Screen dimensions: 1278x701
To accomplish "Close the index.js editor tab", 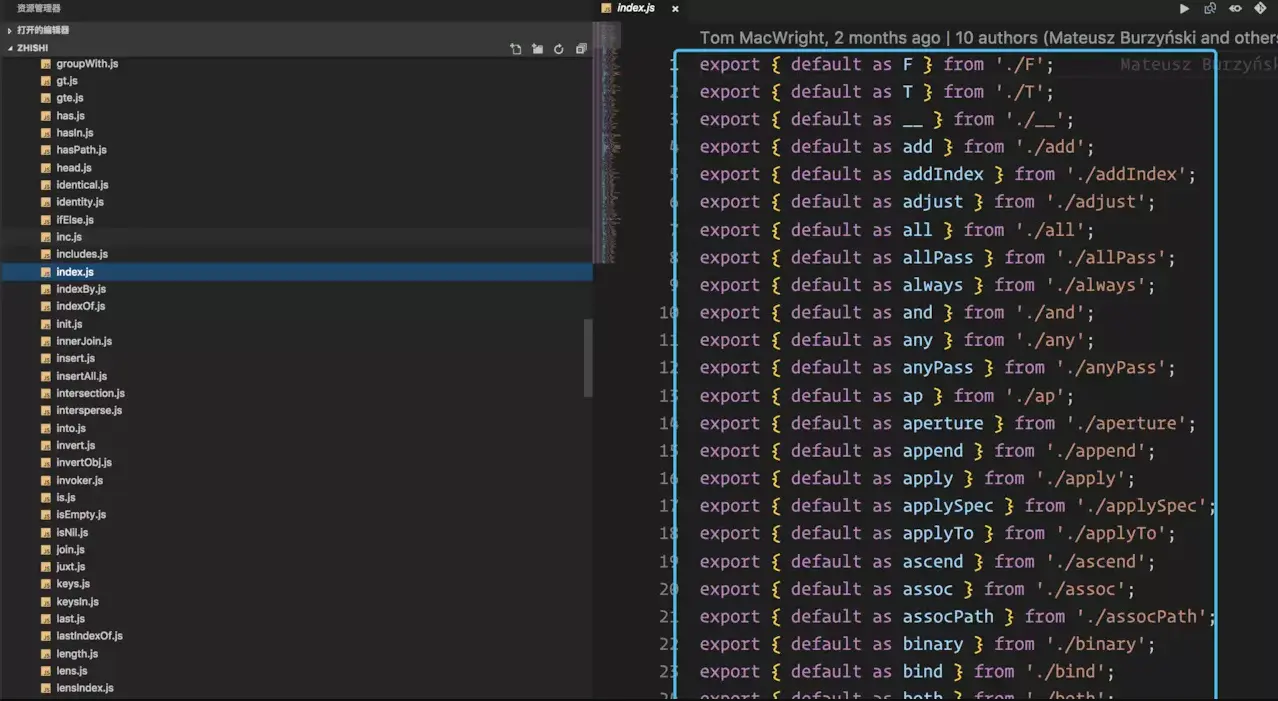I will point(675,8).
